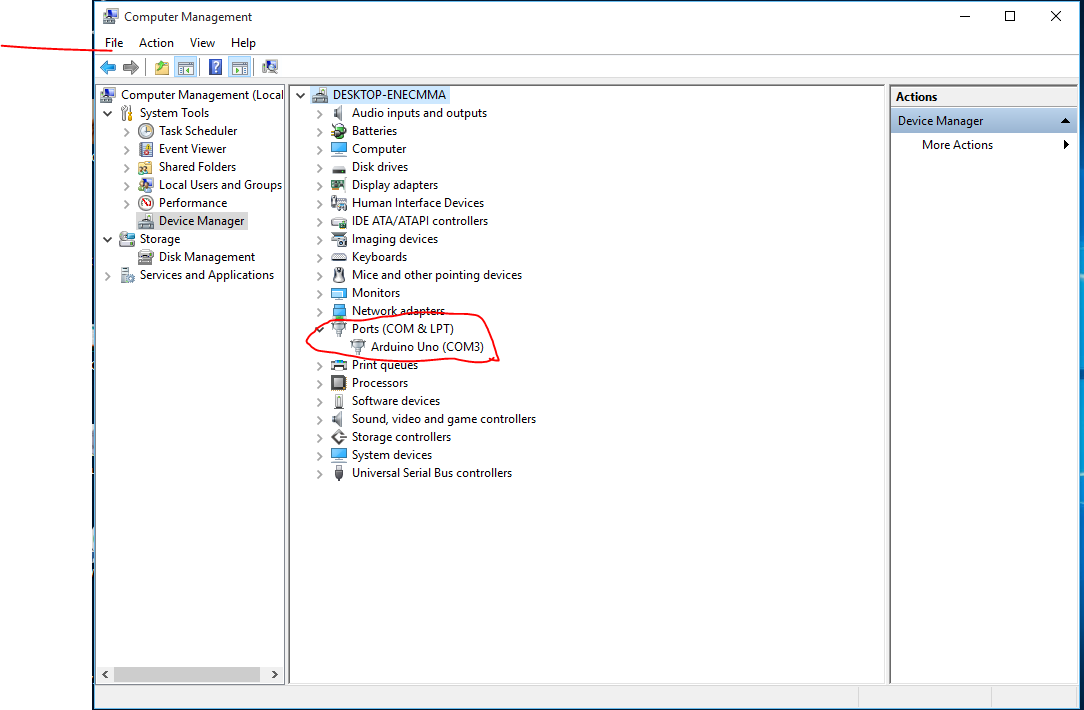Click the blue Help question mark icon
Image resolution: width=1084 pixels, height=710 pixels.
coord(216,67)
